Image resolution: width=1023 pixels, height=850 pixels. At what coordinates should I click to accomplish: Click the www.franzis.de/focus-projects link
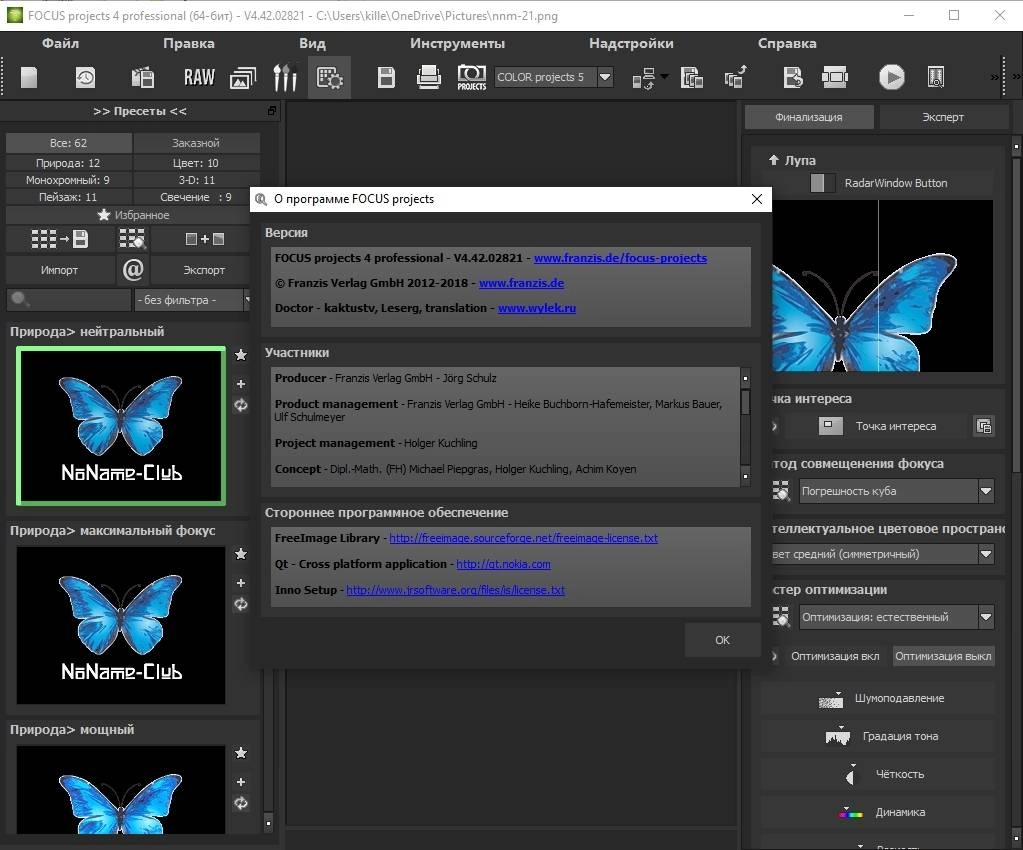click(x=620, y=258)
